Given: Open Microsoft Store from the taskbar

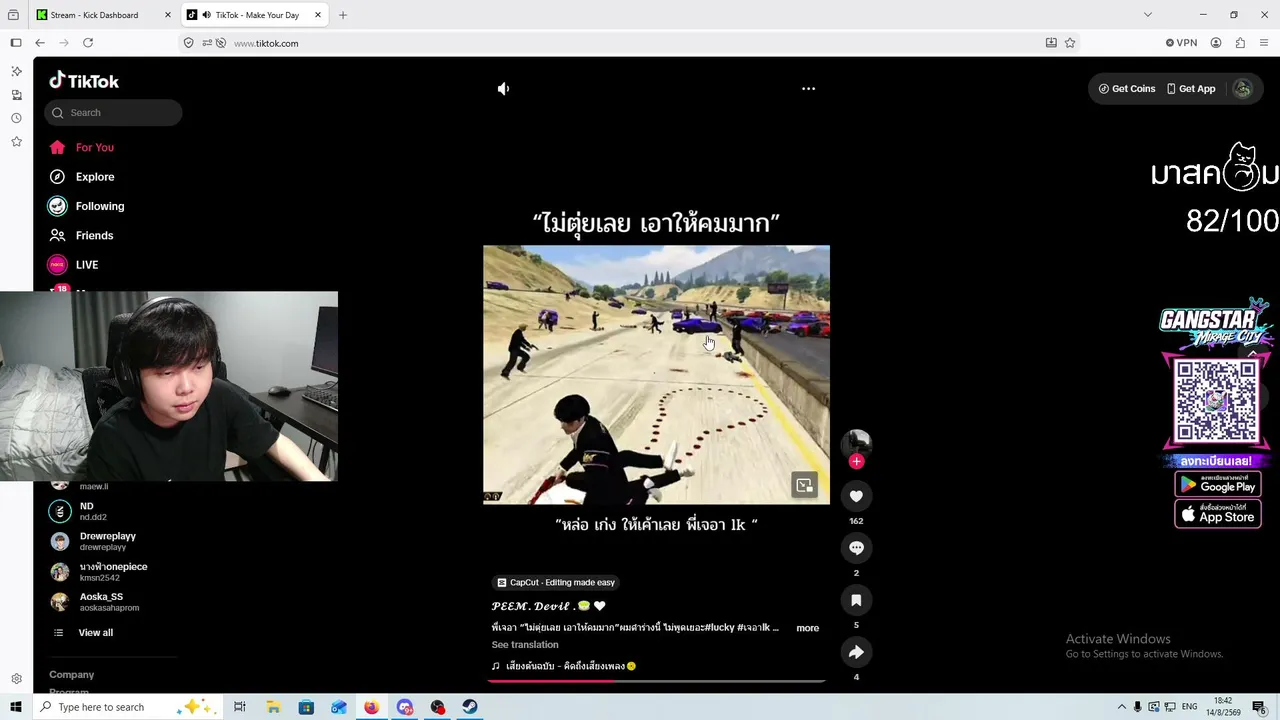Looking at the screenshot, I should click(306, 707).
